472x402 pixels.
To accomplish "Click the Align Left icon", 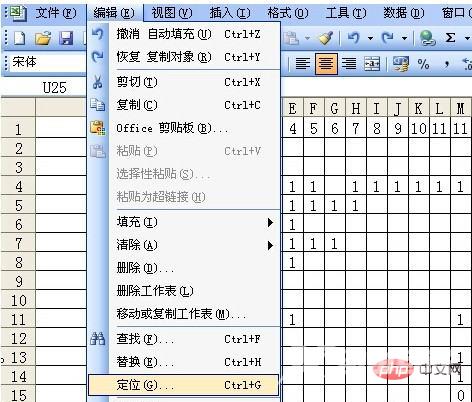I will tap(303, 63).
